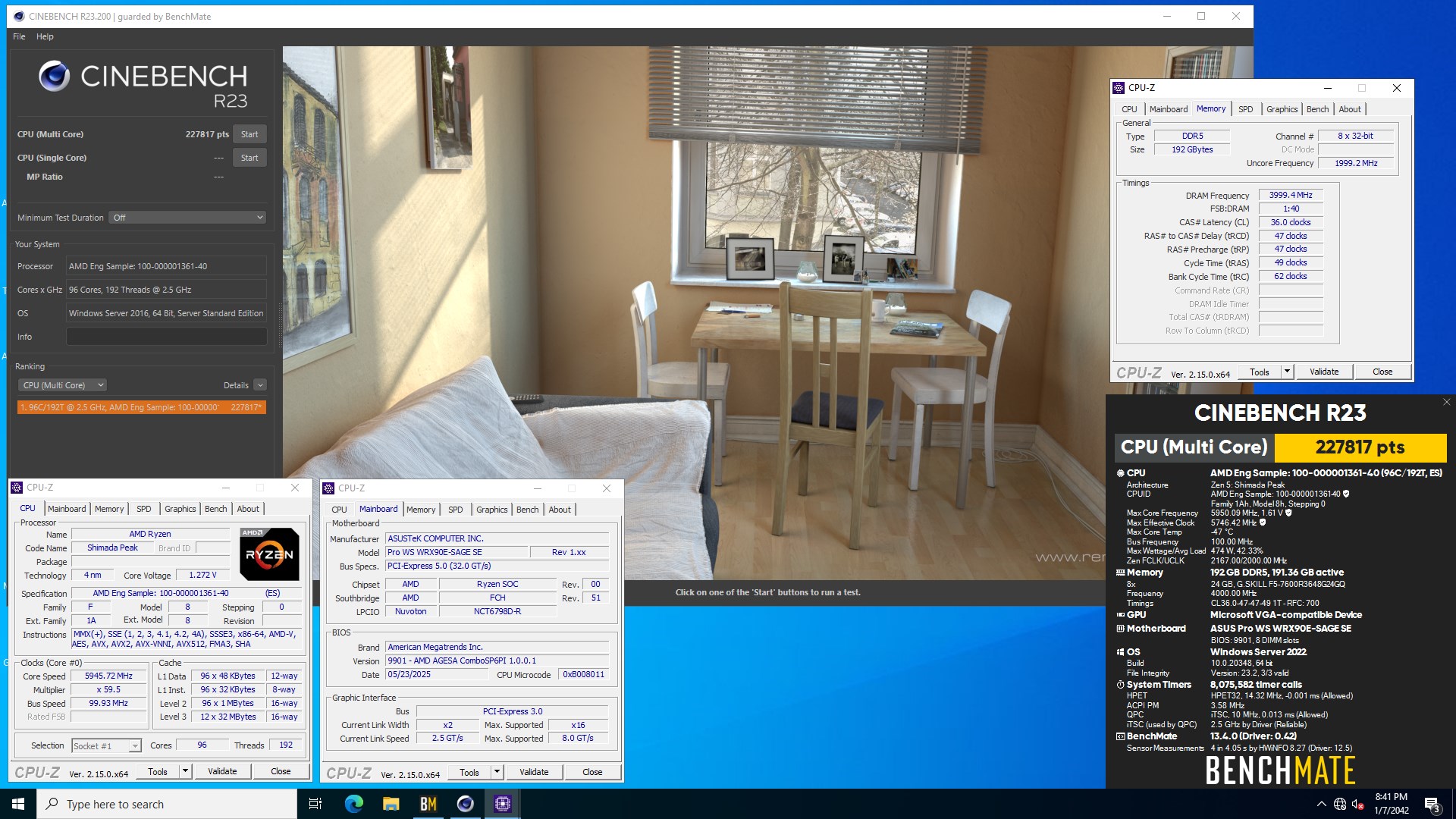The height and width of the screenshot is (819, 1456).
Task: Click the AMD Ryzen logo in CPU-Z
Action: tap(269, 554)
